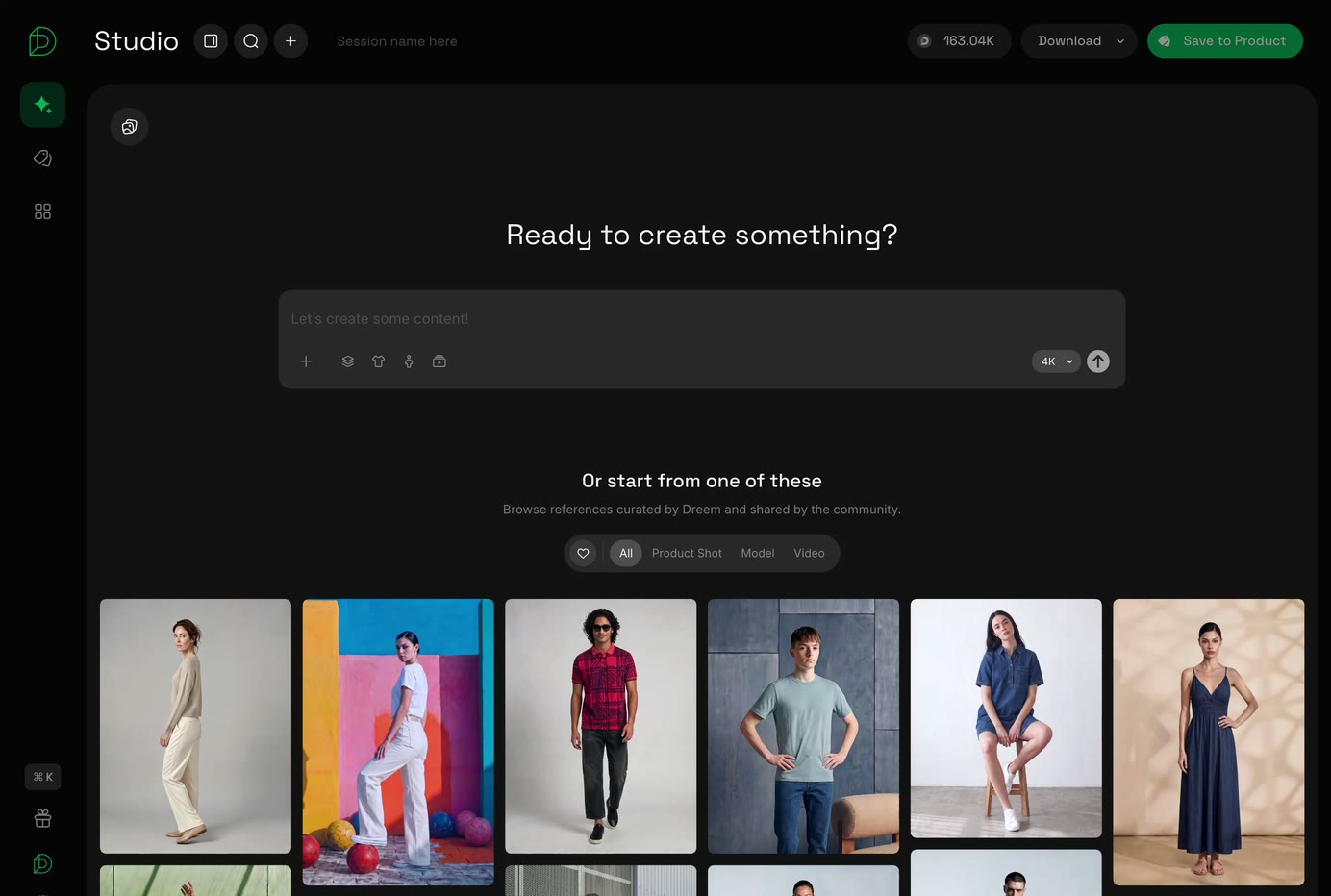Open the man in green t-shirt thumbnail

pyautogui.click(x=804, y=726)
